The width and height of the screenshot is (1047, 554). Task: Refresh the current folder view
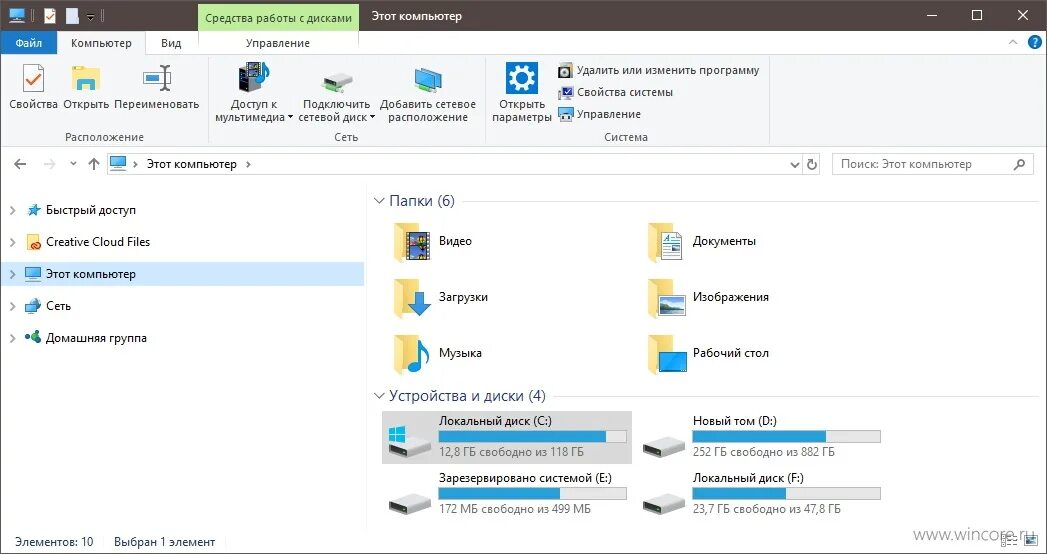812,164
